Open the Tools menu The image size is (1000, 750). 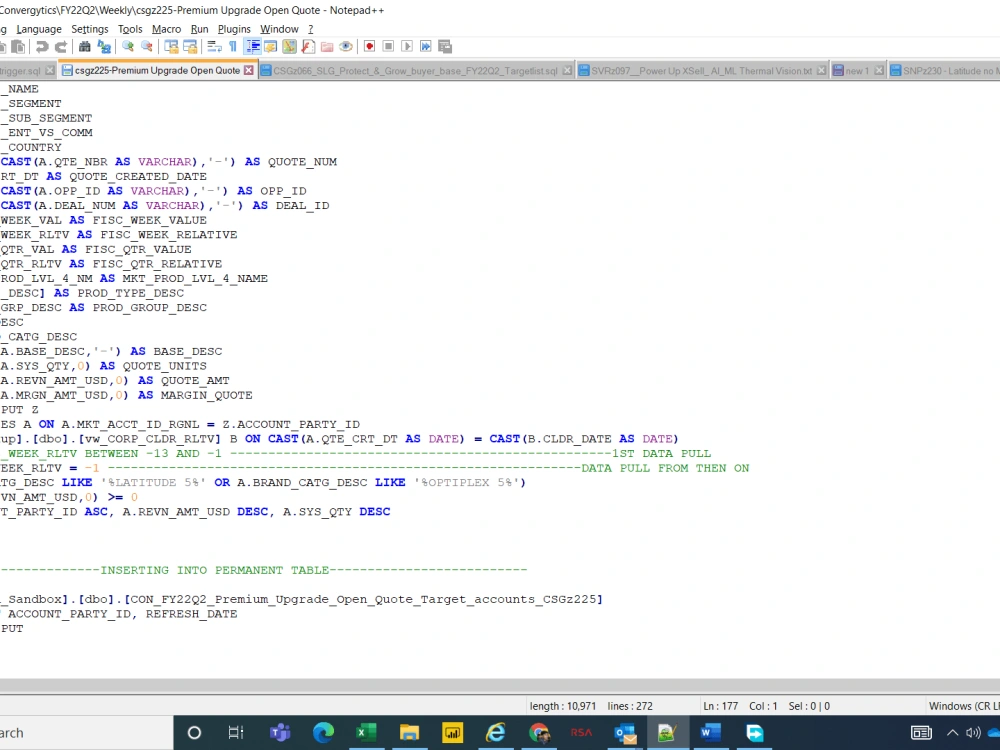tap(130, 29)
